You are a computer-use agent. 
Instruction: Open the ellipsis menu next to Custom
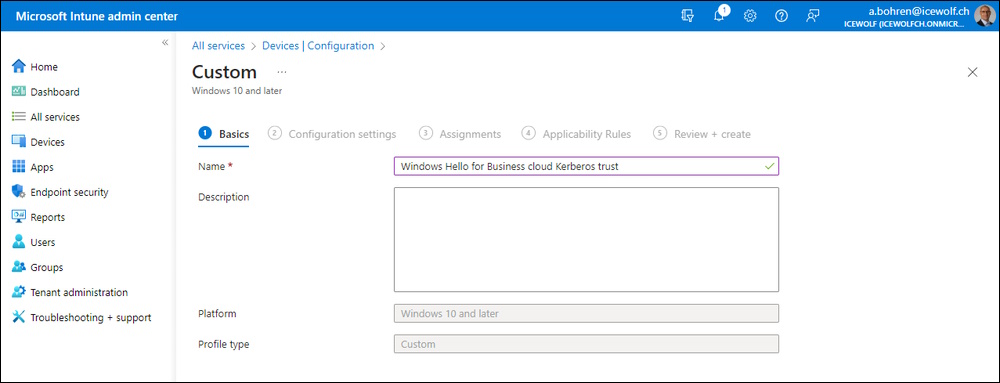pyautogui.click(x=282, y=72)
